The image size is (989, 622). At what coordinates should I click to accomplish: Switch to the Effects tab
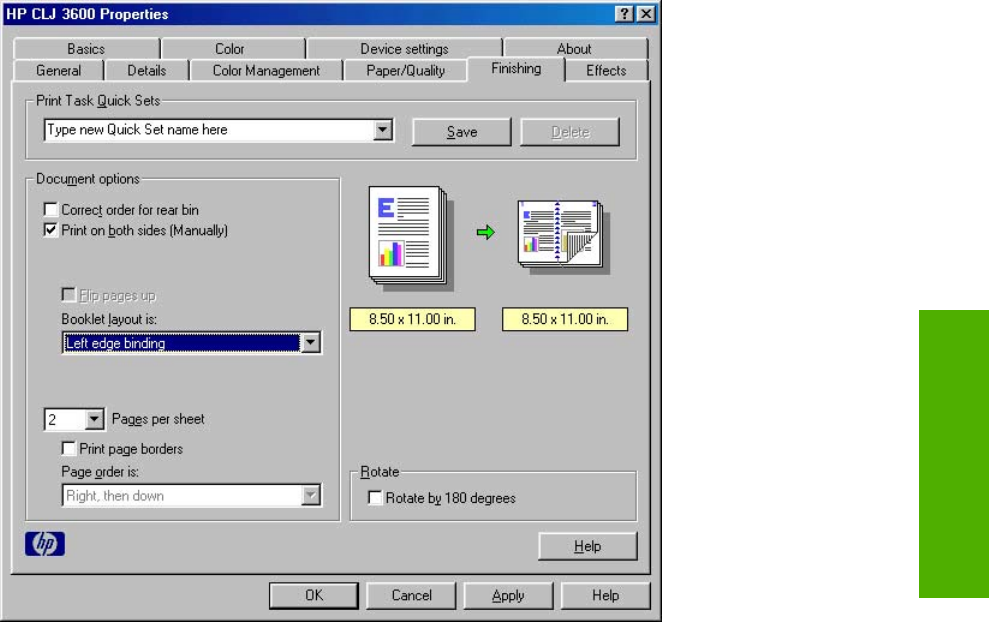coord(606,71)
